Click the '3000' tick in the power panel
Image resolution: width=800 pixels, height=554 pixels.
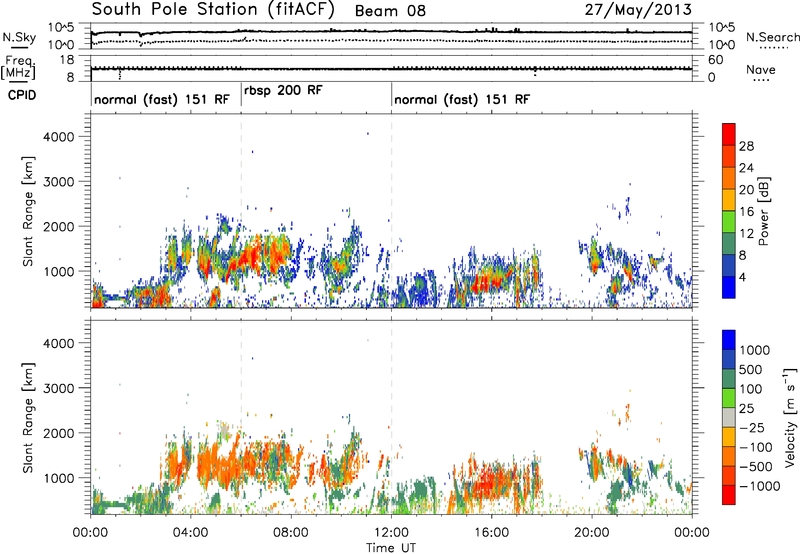click(x=58, y=182)
